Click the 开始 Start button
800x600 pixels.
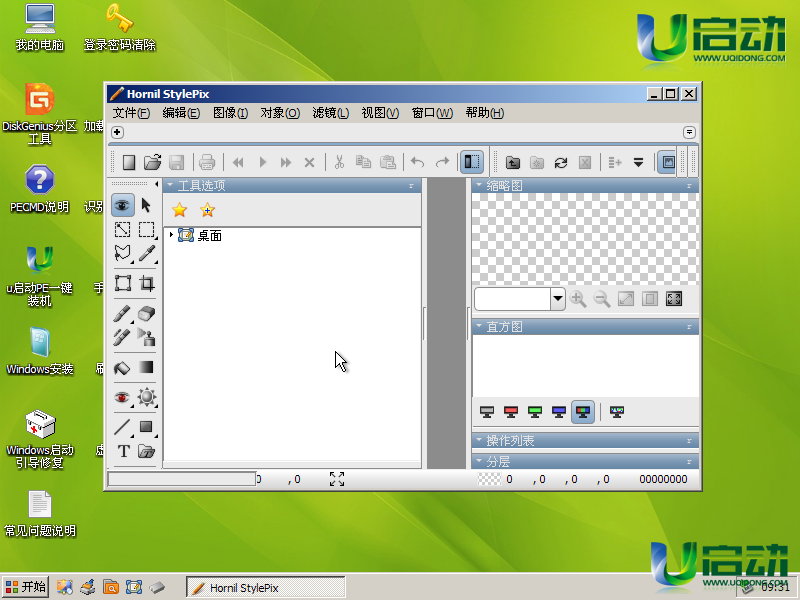[26, 587]
